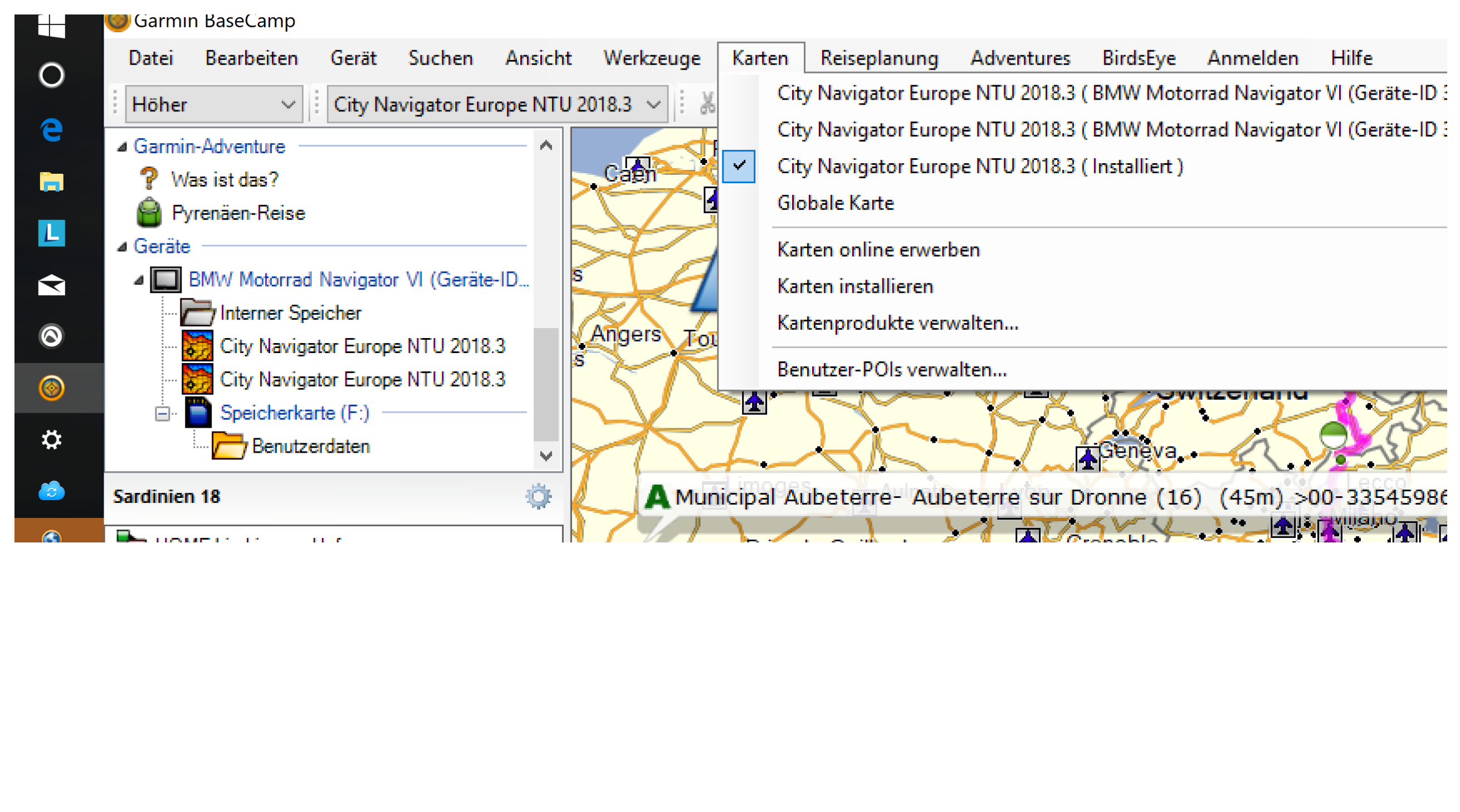
Task: Click the Pyrenäen-Reise backpack icon
Action: pos(149,213)
